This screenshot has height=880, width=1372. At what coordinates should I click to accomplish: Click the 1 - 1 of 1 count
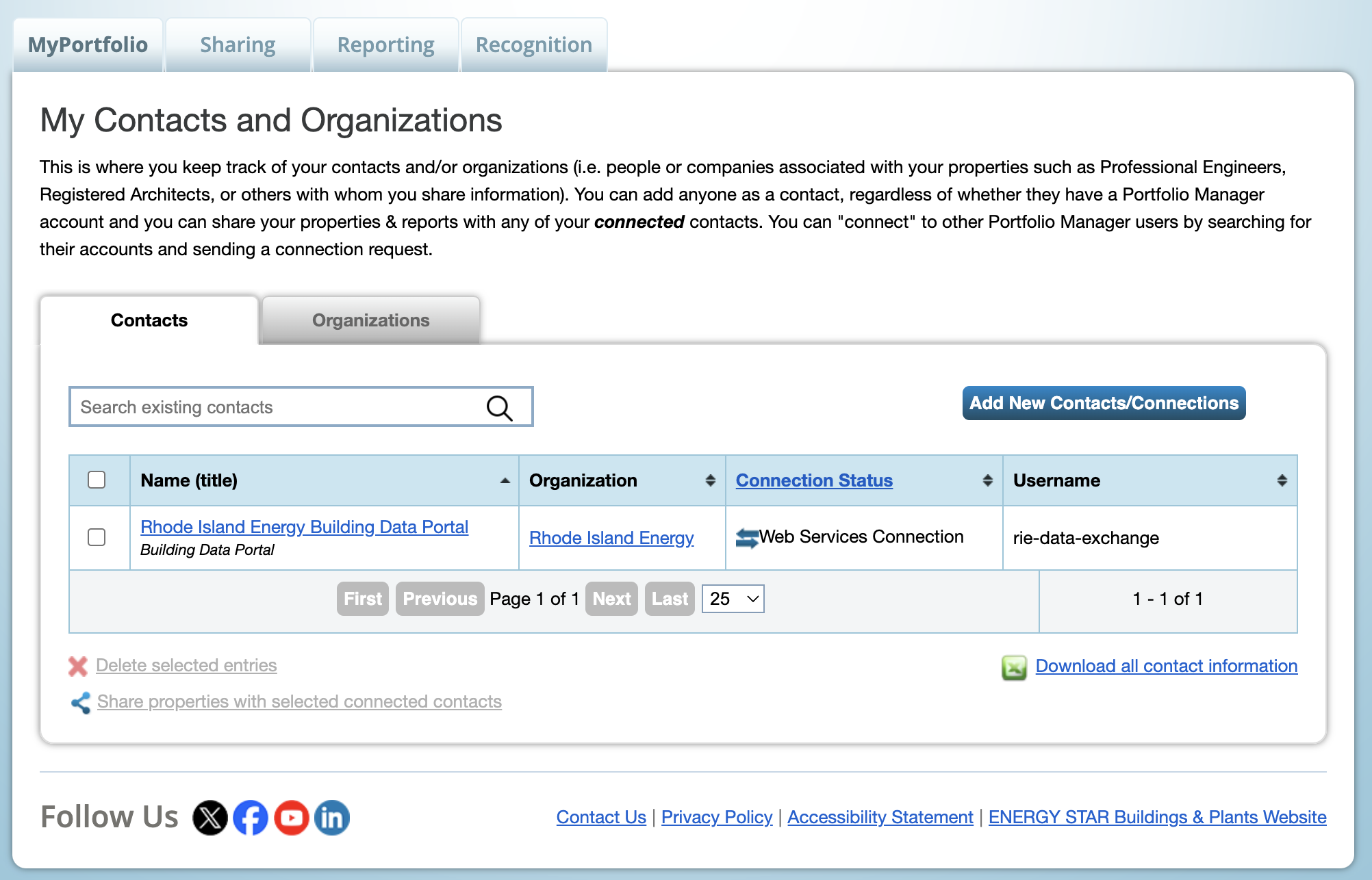tap(1167, 599)
